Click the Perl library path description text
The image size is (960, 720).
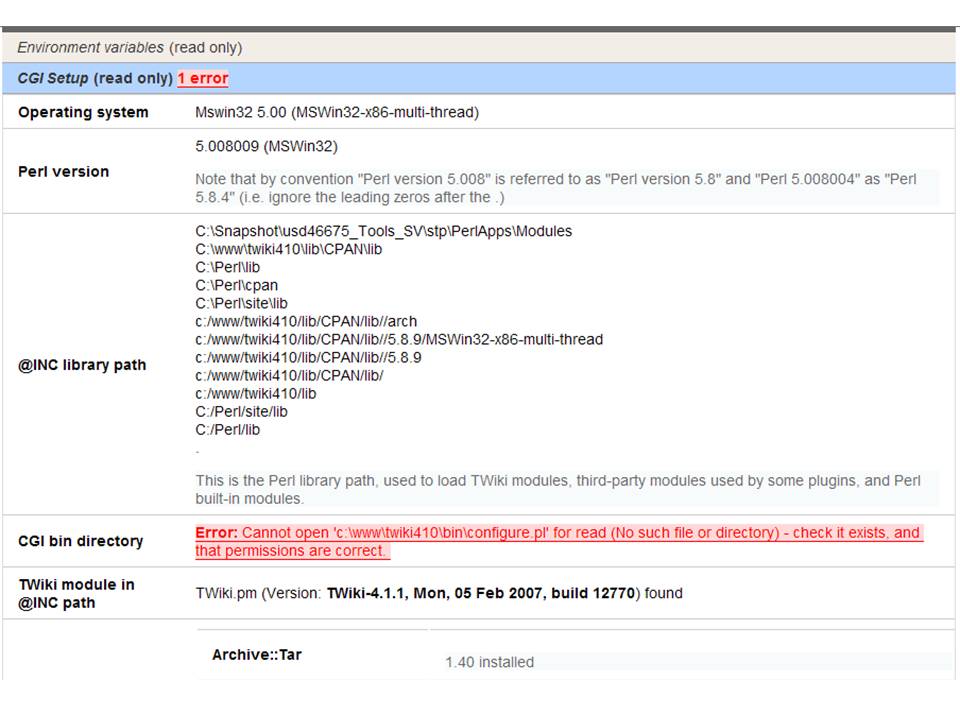557,489
